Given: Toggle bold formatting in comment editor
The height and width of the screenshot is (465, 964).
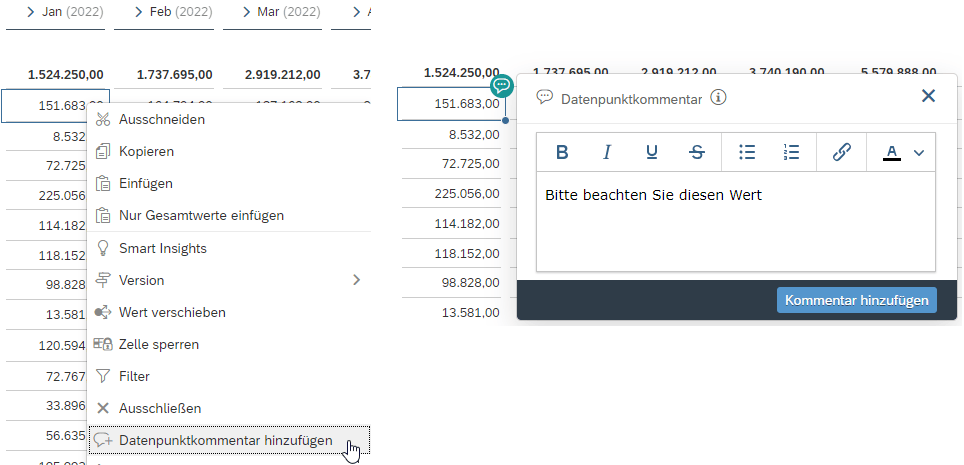Looking at the screenshot, I should tap(561, 152).
